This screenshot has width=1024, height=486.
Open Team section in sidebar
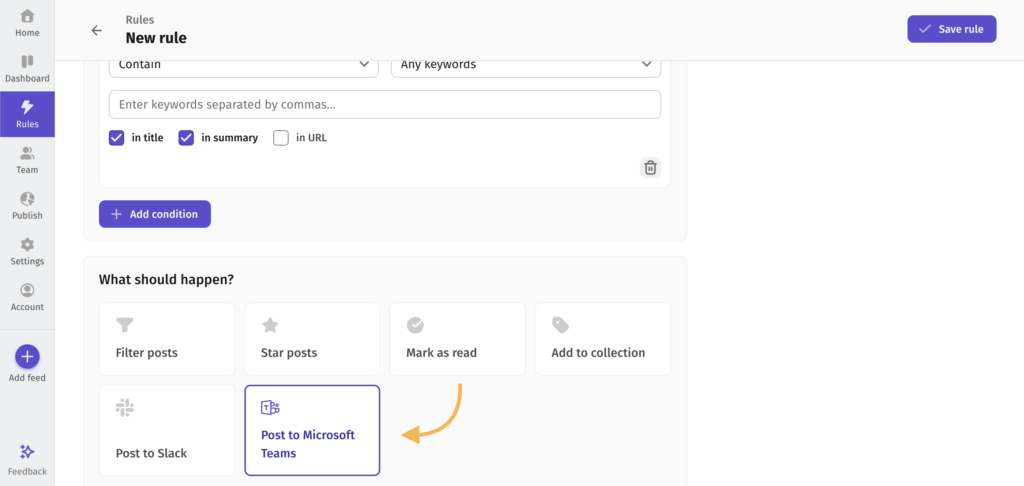pyautogui.click(x=27, y=160)
